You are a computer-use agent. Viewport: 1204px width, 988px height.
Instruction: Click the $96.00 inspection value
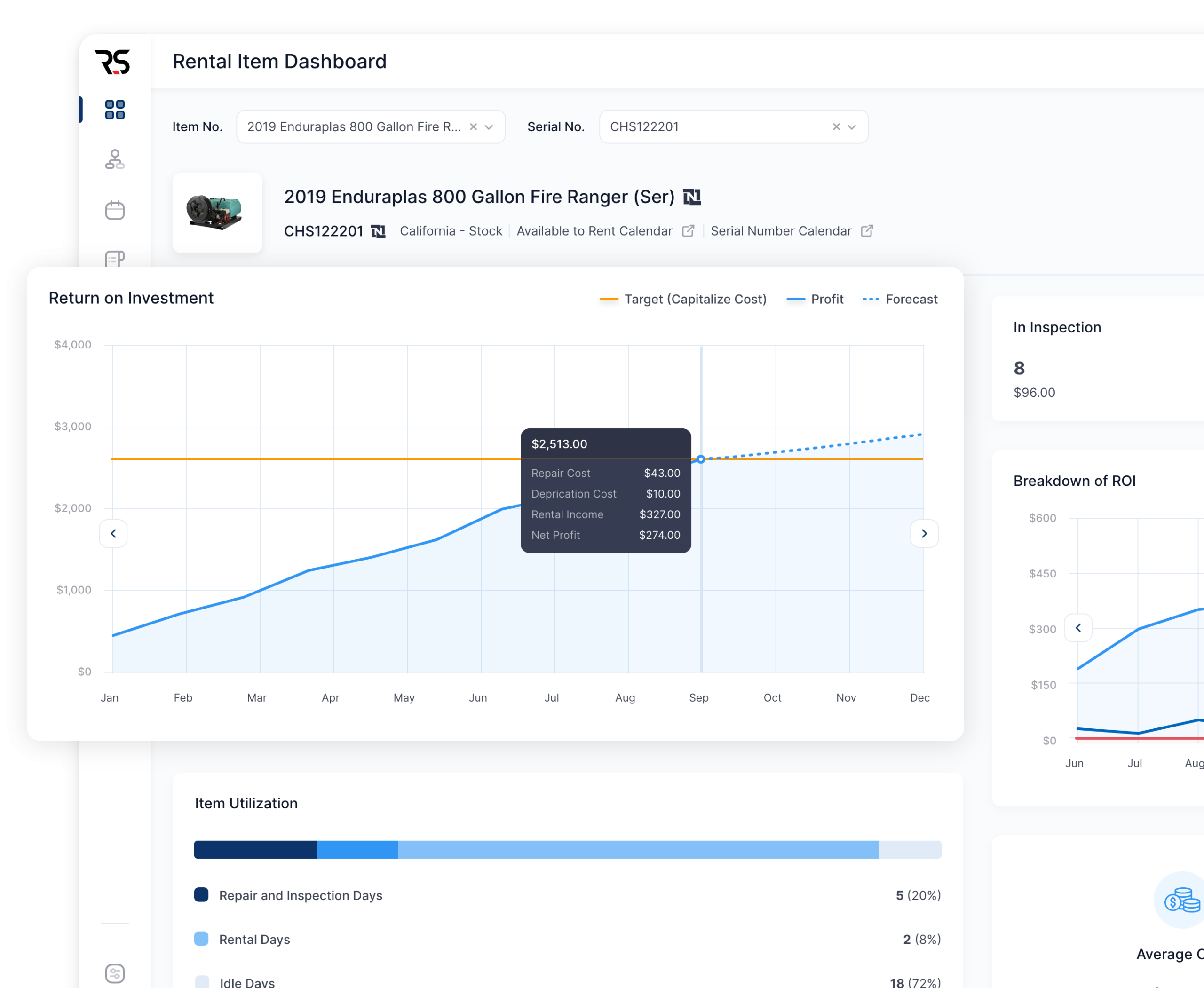[1034, 393]
